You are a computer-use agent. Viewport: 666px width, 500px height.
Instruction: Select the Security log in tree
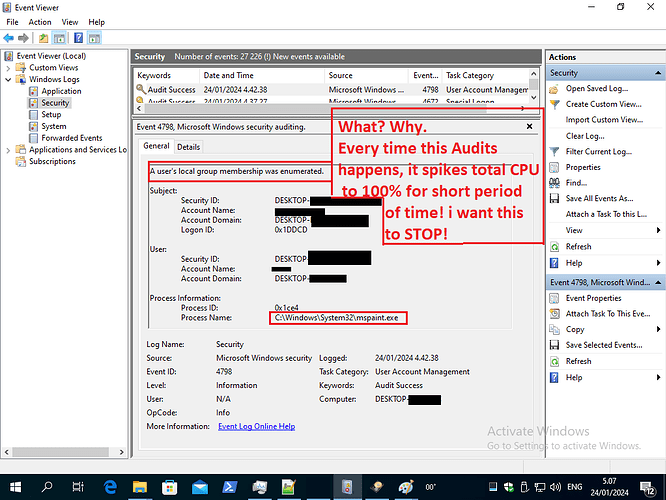pyautogui.click(x=55, y=103)
